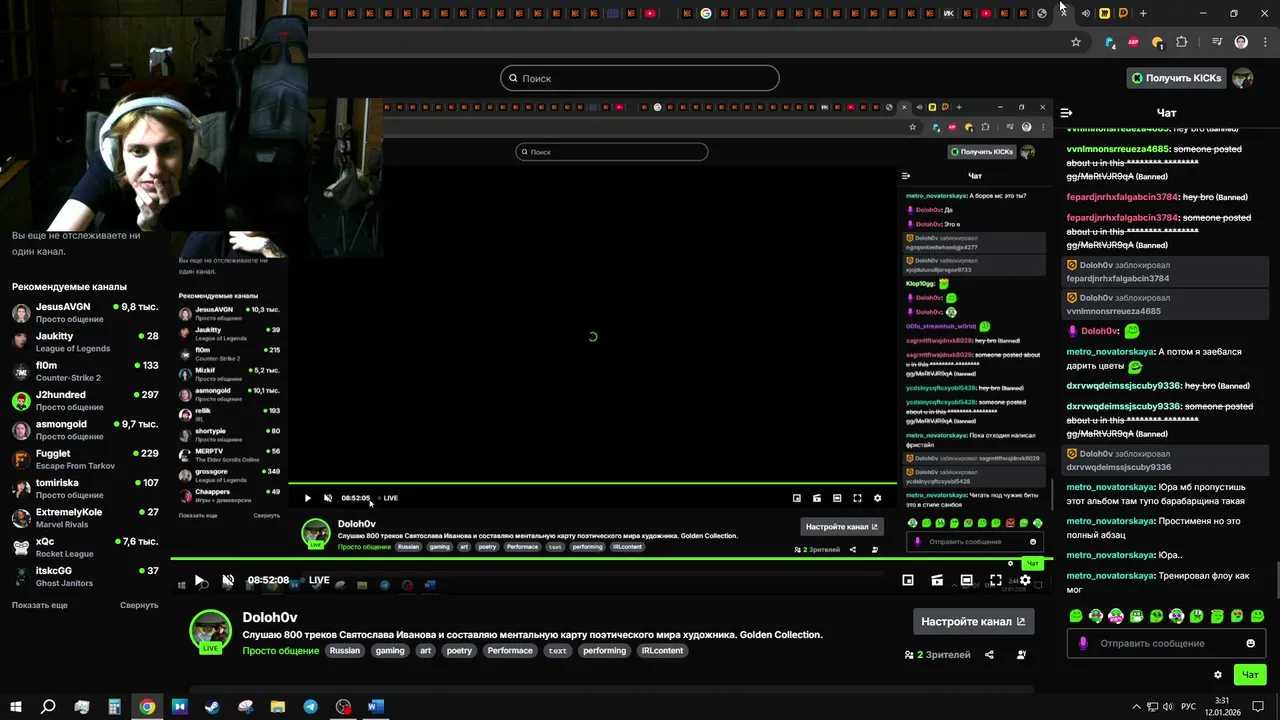1280x720 pixels.
Task: Focus the 'Отправить сообщение' chat input
Action: [x=1164, y=643]
